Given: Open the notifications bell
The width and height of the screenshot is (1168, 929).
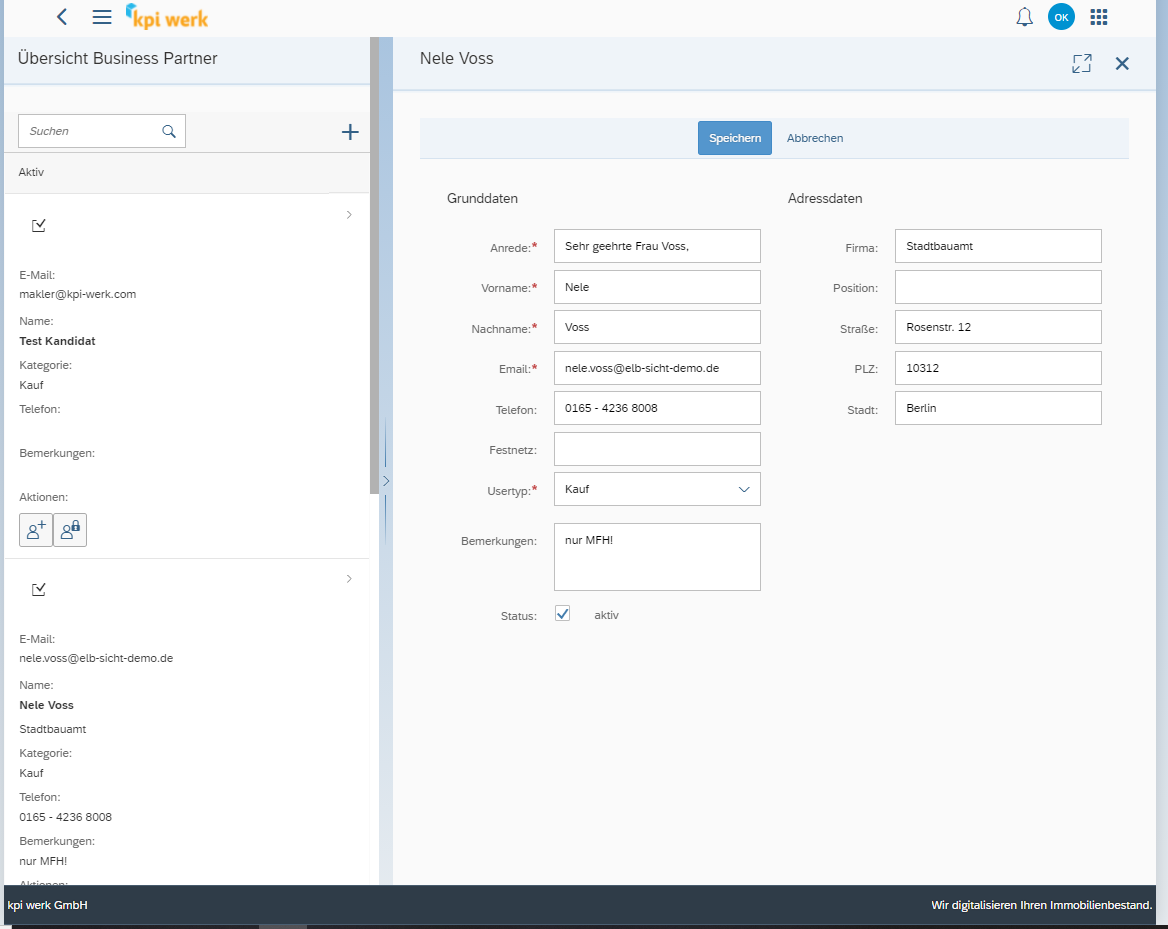Looking at the screenshot, I should [1024, 16].
